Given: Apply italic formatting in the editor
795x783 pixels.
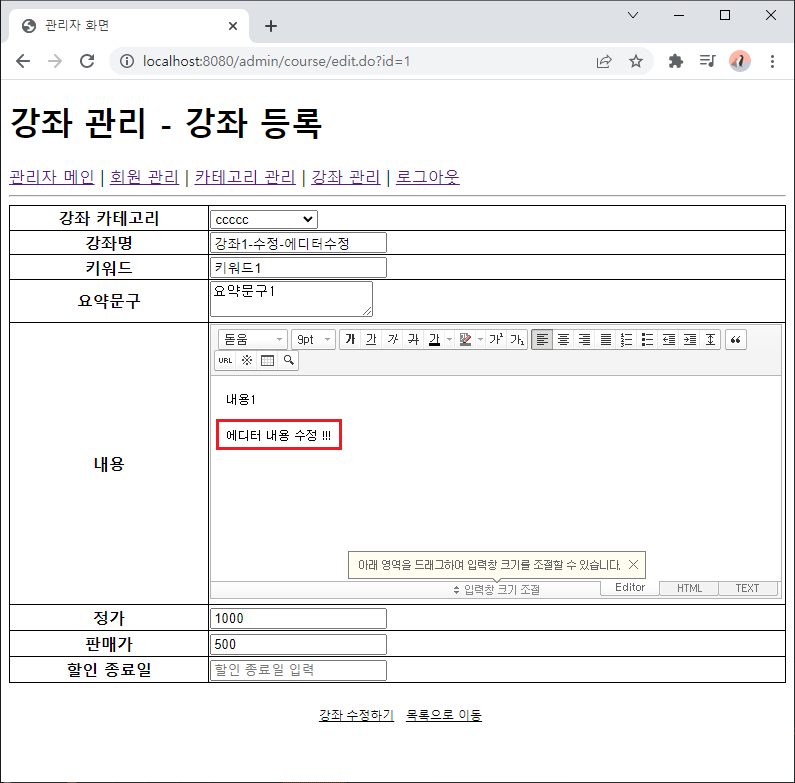Looking at the screenshot, I should click(392, 339).
